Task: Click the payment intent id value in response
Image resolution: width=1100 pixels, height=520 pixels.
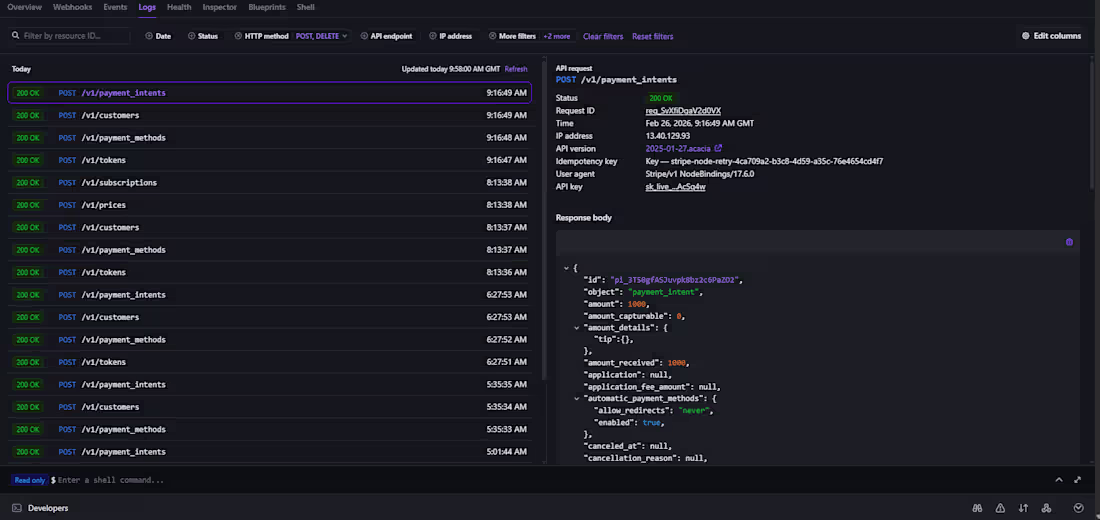Action: pyautogui.click(x=674, y=280)
